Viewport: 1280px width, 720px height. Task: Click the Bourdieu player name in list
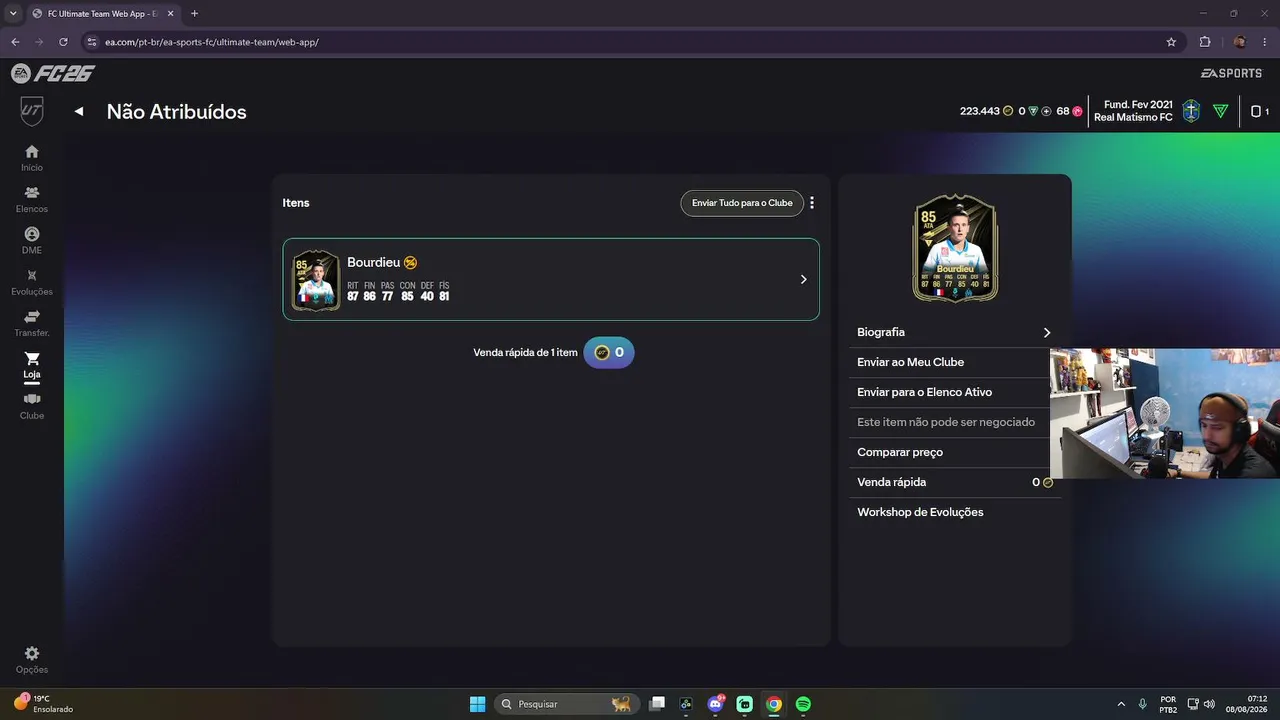tap(373, 262)
